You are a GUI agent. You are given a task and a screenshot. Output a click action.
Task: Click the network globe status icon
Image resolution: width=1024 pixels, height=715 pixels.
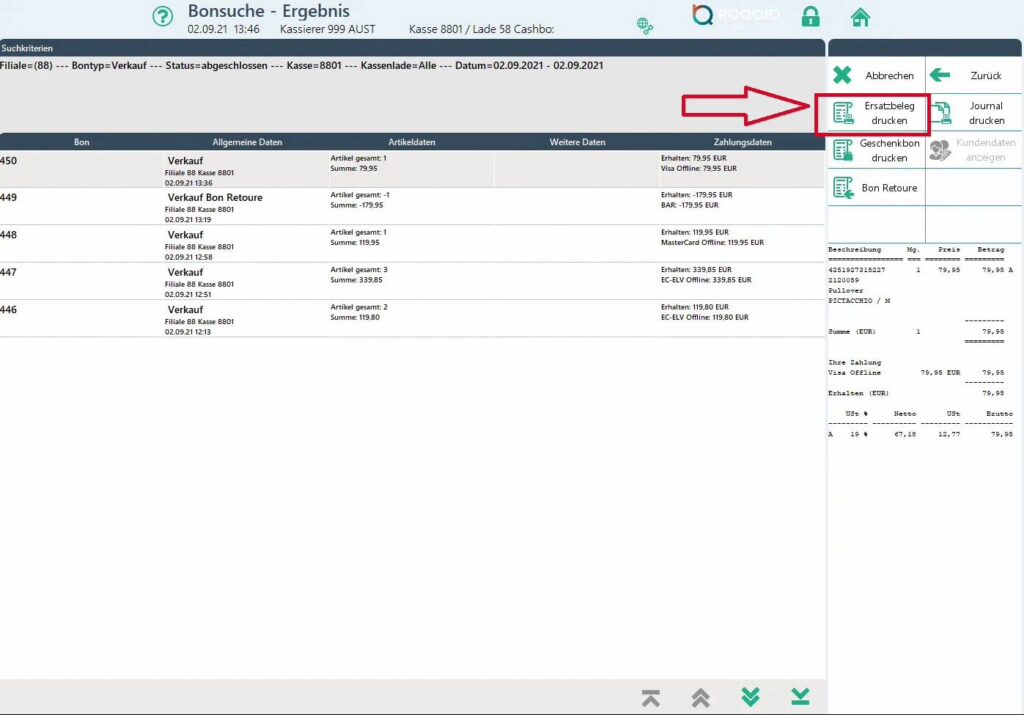tap(645, 25)
